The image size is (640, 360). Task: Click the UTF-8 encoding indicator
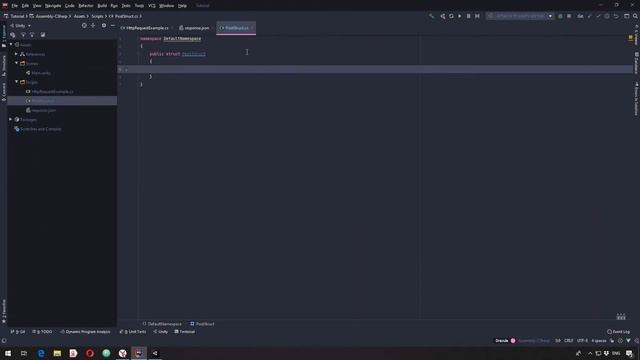click(582, 341)
